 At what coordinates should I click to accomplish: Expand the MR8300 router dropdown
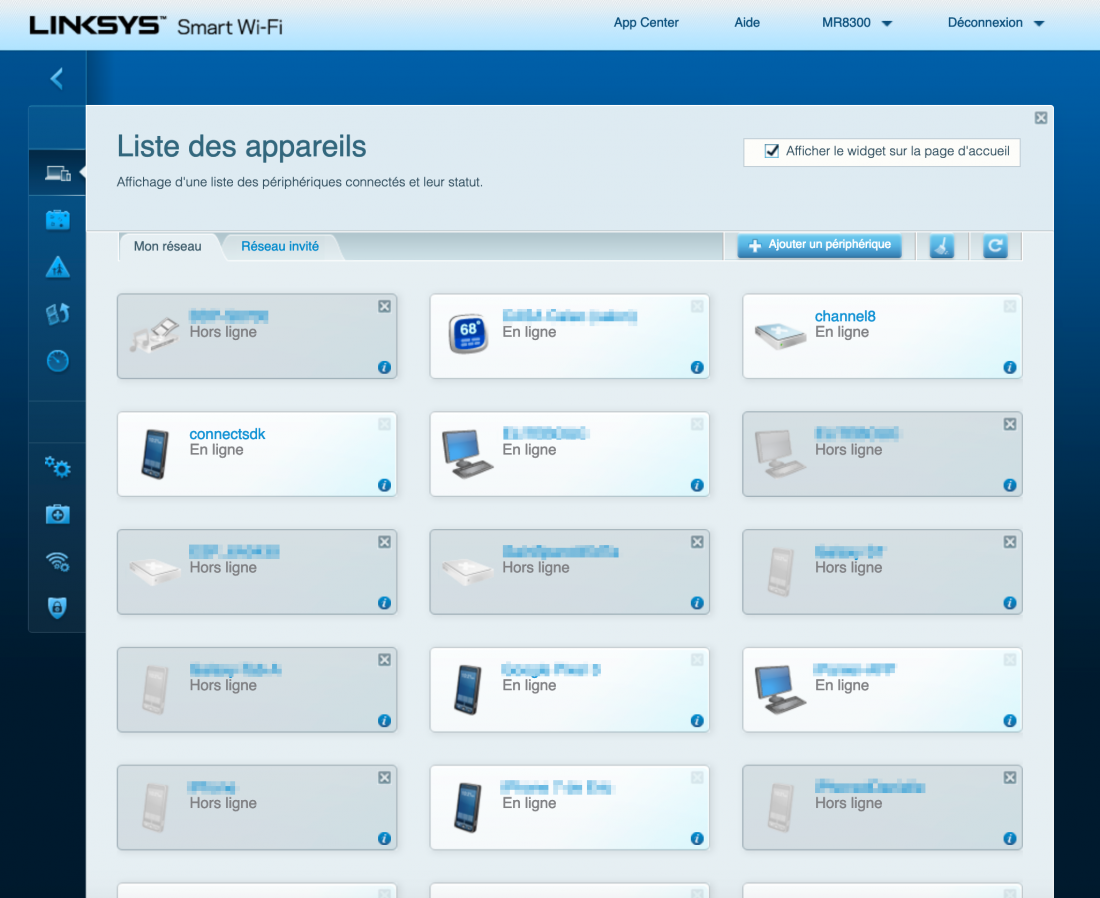857,23
